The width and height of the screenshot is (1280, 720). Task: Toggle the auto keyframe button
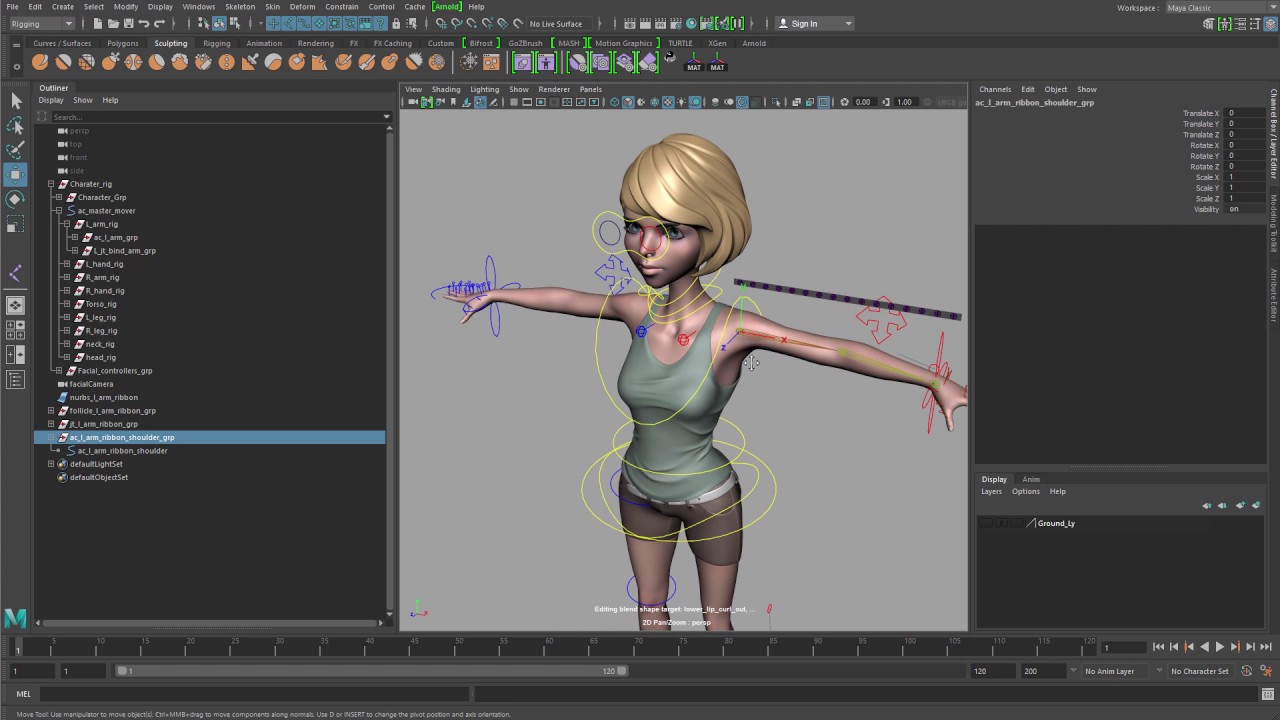pos(1247,671)
